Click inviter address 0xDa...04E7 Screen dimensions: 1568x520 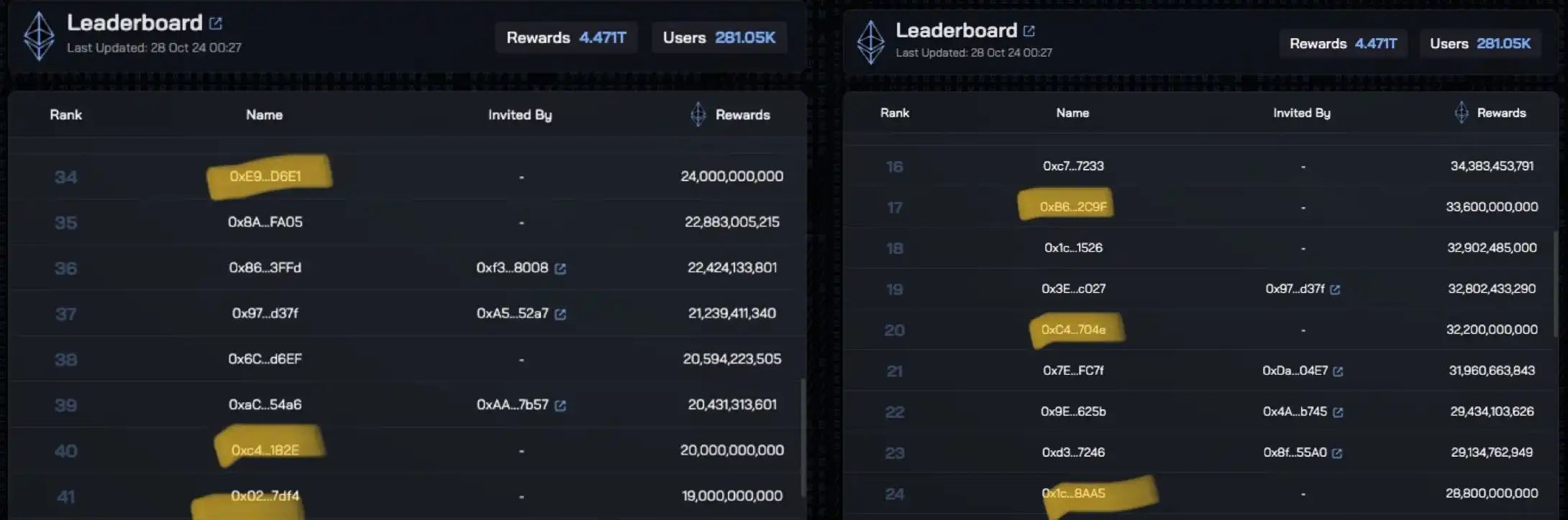[x=1295, y=370]
